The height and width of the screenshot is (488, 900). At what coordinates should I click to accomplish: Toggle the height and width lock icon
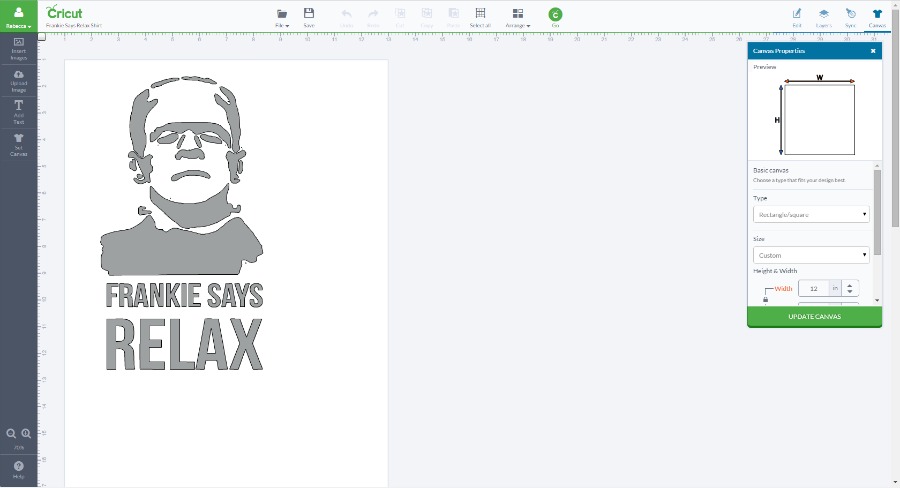pos(765,300)
